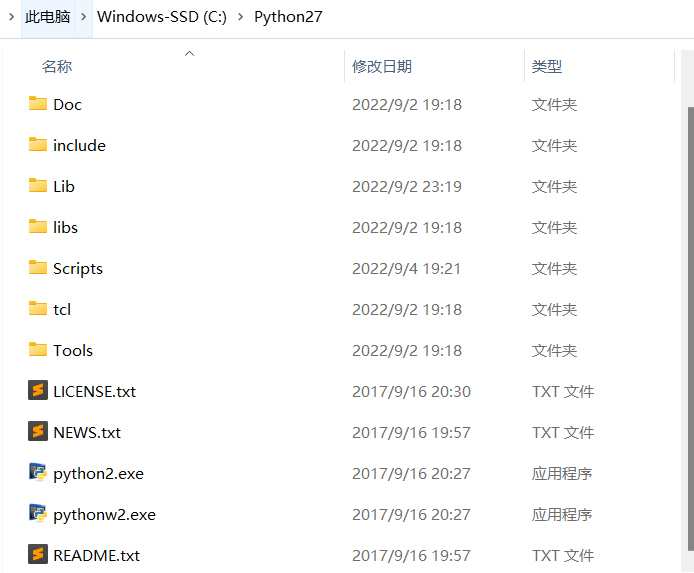Click the Scripts date 2022/9/4 19:21
This screenshot has height=573, width=694.
(x=406, y=269)
